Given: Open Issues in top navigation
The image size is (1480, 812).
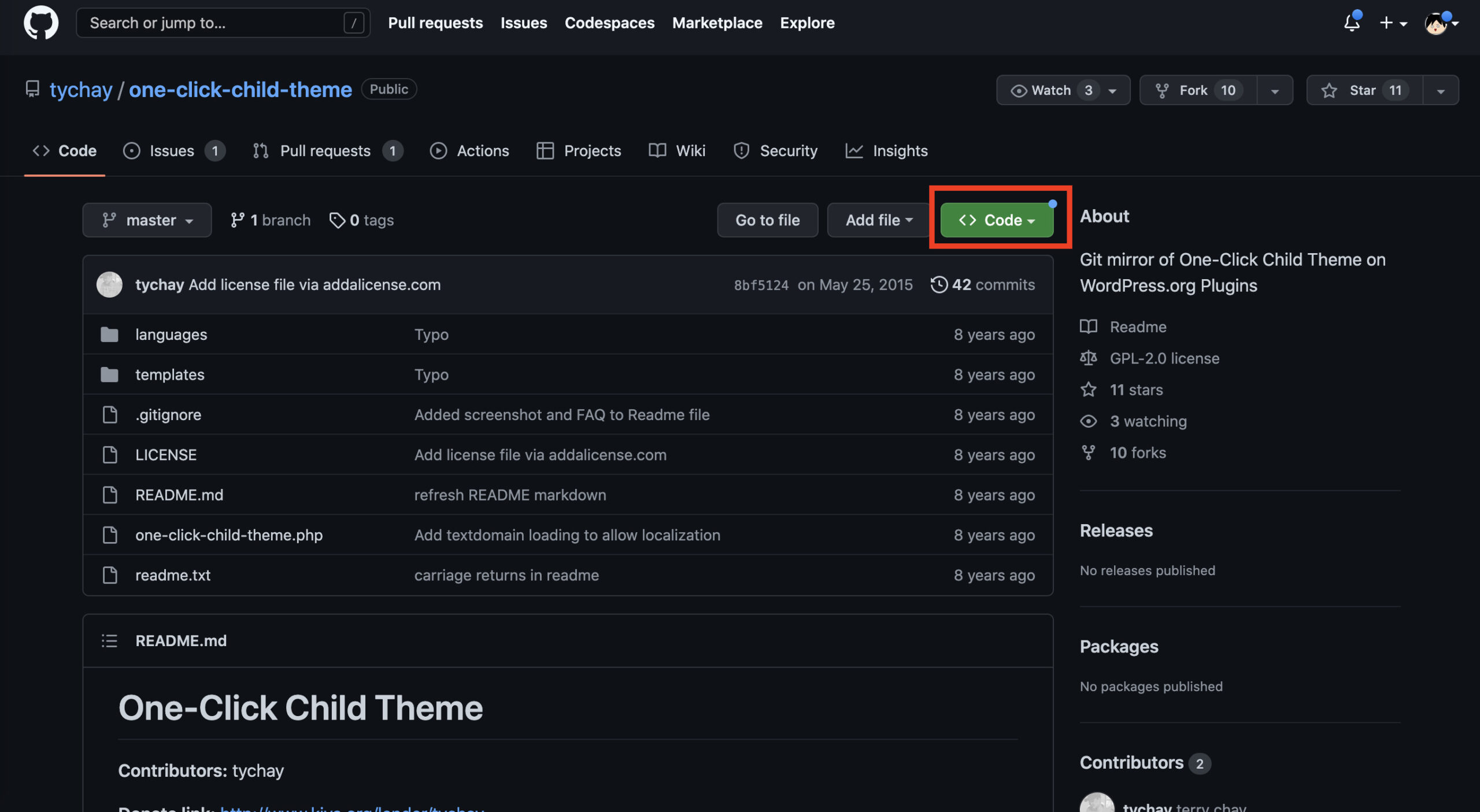Looking at the screenshot, I should click(x=524, y=23).
